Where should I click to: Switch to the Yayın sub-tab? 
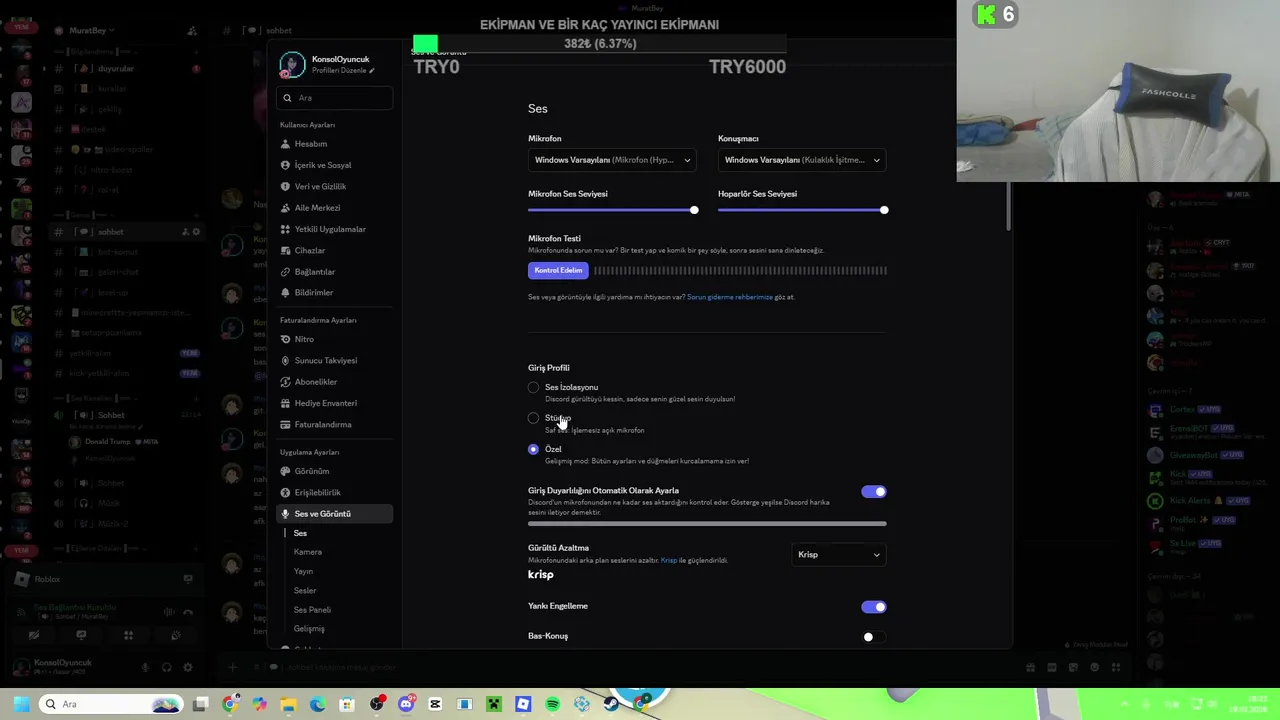coord(303,571)
